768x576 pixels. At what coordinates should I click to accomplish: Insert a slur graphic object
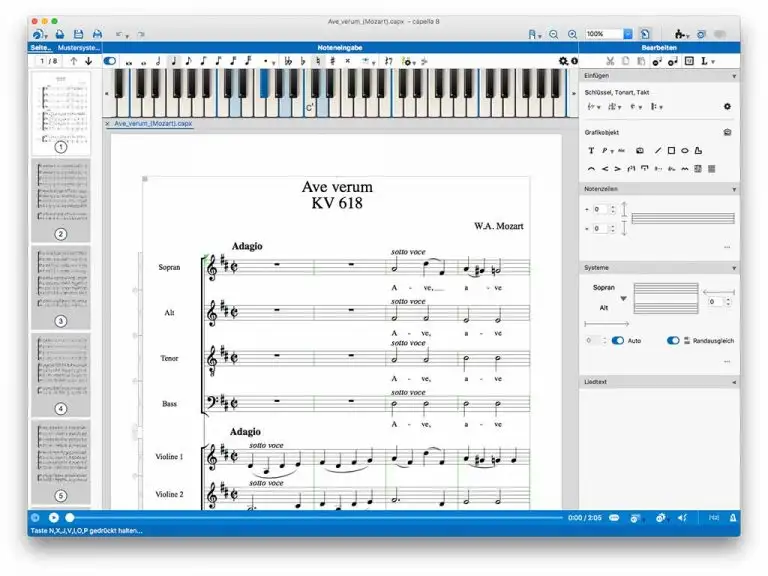pos(591,169)
